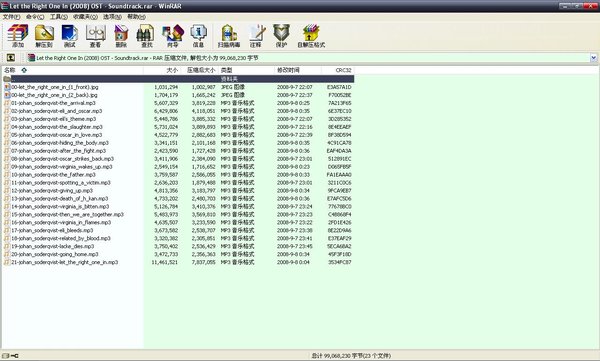Sort by the 压缩后大小 column header

pos(199,70)
